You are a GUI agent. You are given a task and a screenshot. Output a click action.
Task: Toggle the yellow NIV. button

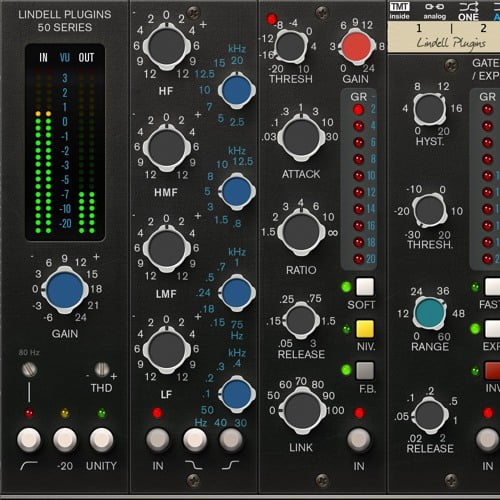pos(365,329)
